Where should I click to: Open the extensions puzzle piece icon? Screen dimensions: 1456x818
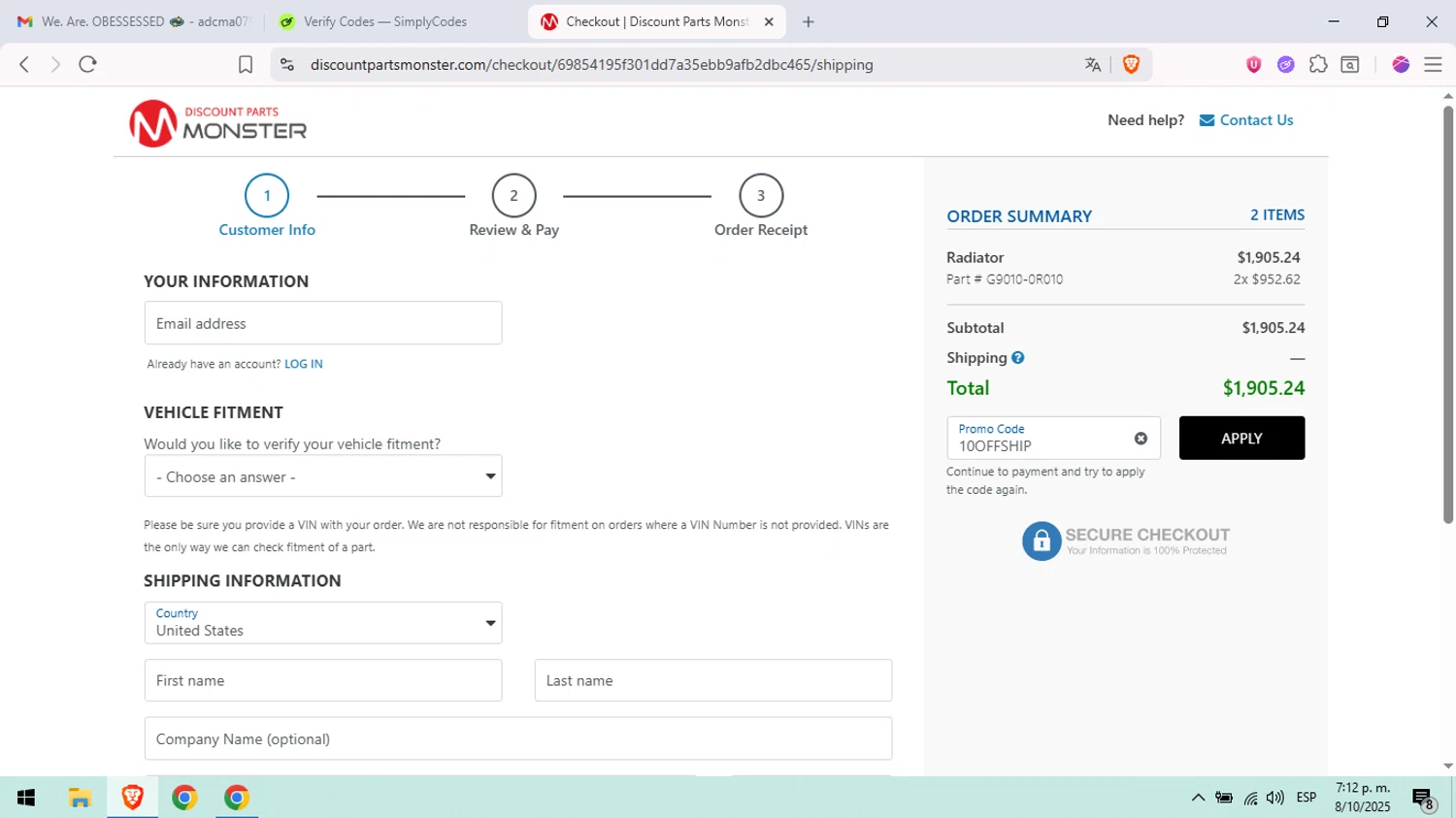tap(1317, 64)
